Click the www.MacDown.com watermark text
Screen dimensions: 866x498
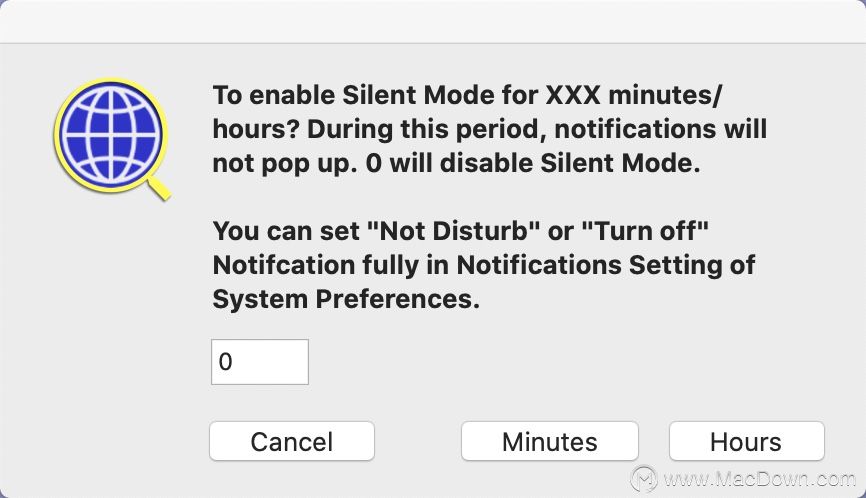757,479
